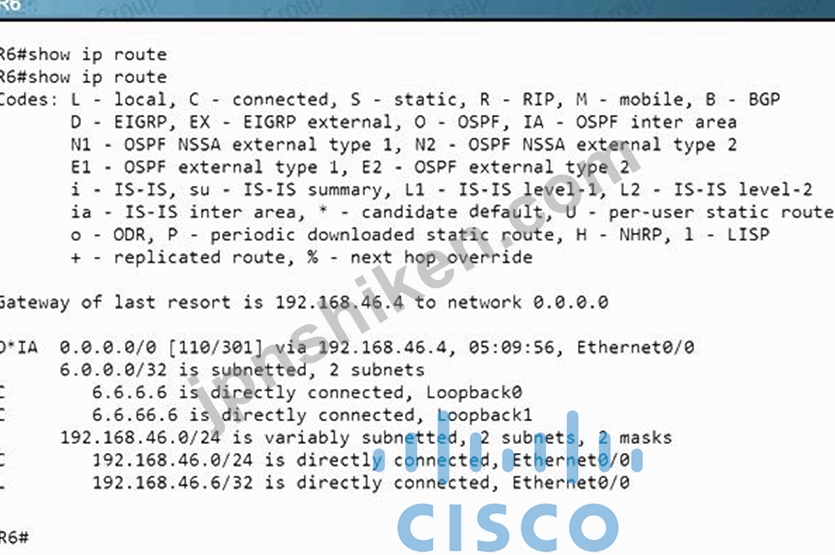Click the 'OSPF NSSA external type 1' line
835x555 pixels.
point(404,144)
